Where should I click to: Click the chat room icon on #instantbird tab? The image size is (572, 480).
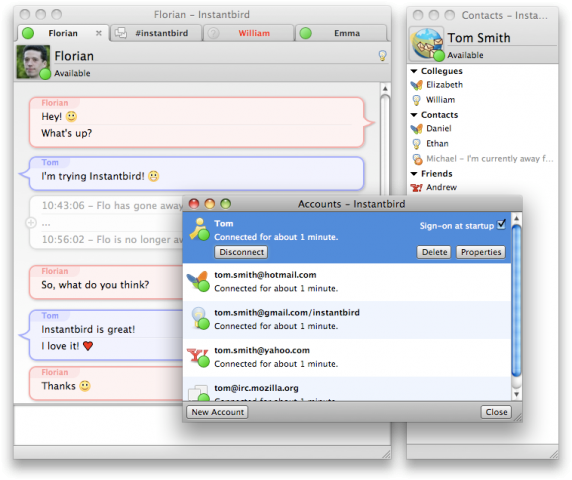121,33
